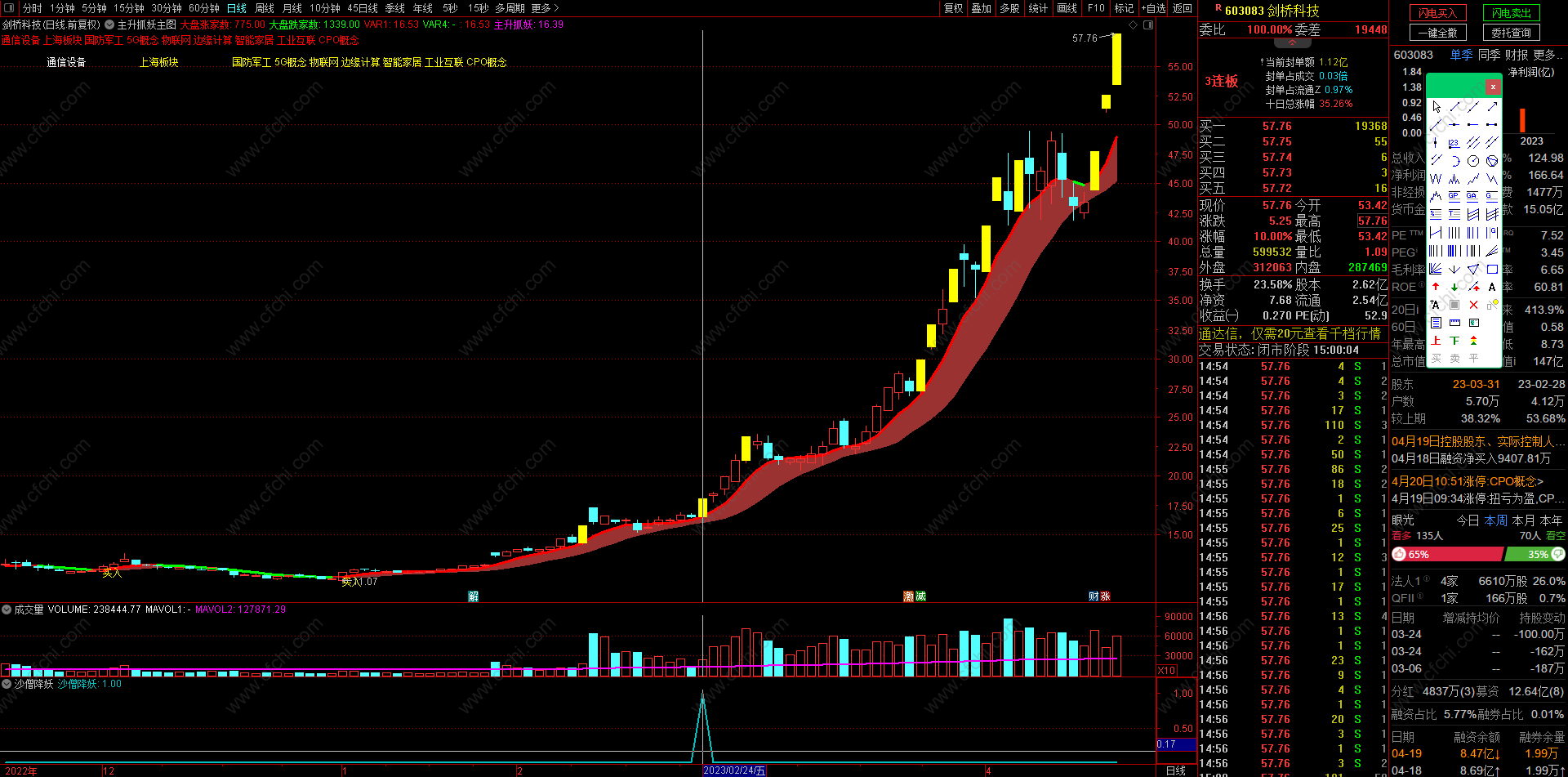1568x777 pixels.
Task: Pick the arrow line drawing tool
Action: [x=1492, y=107]
